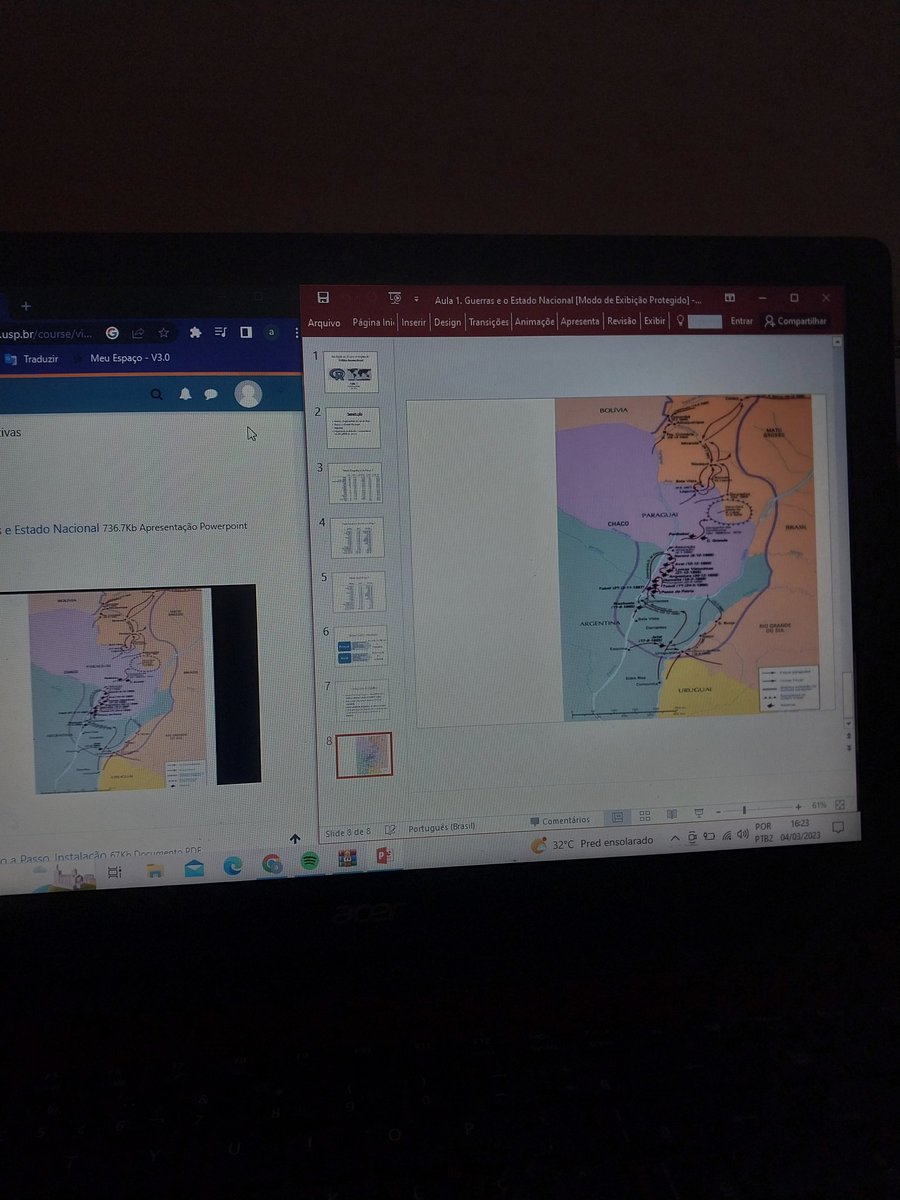
Task: Open Quick Access Toolbar customize arrow
Action: point(415,299)
